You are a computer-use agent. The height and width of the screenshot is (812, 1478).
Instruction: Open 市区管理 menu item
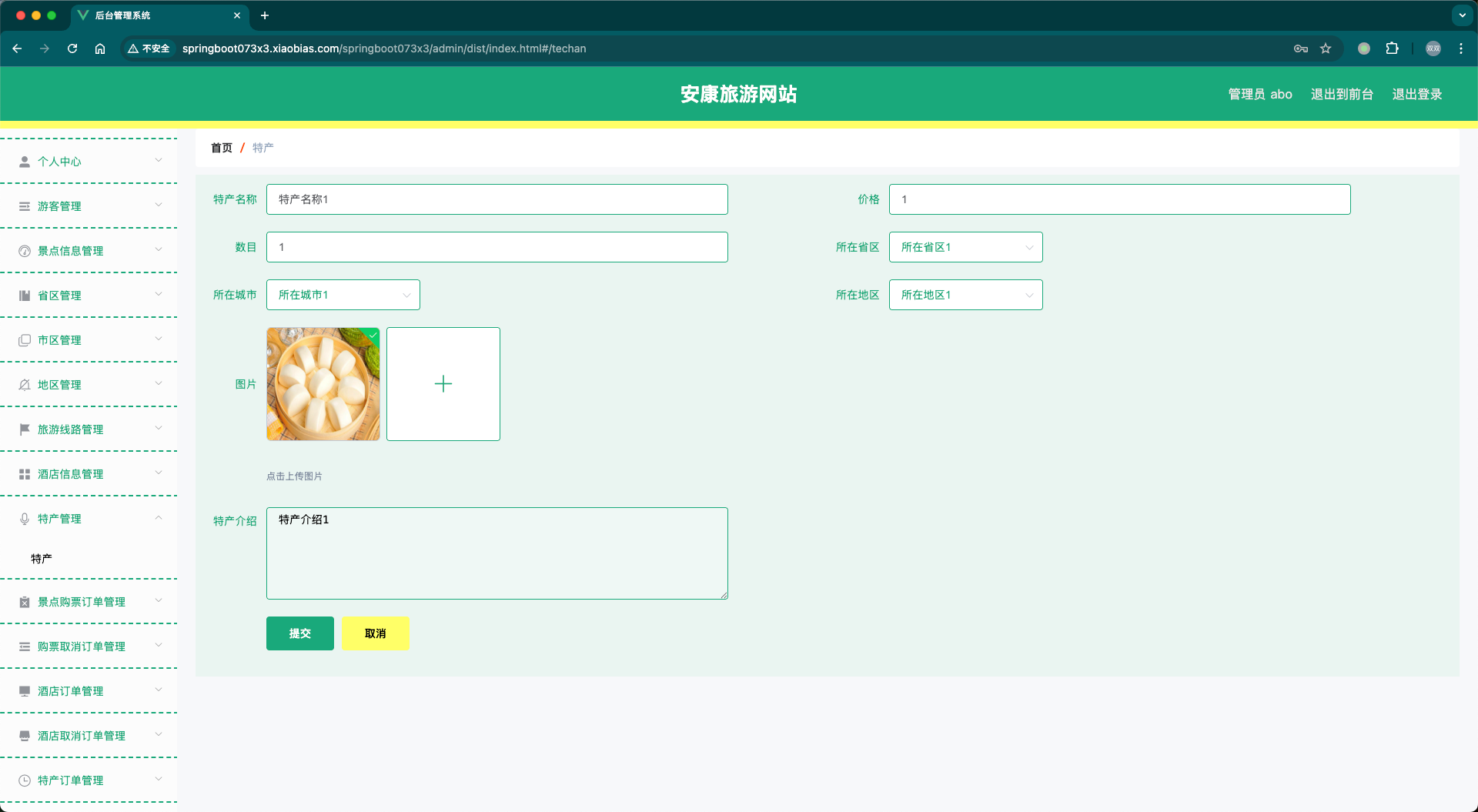[89, 340]
